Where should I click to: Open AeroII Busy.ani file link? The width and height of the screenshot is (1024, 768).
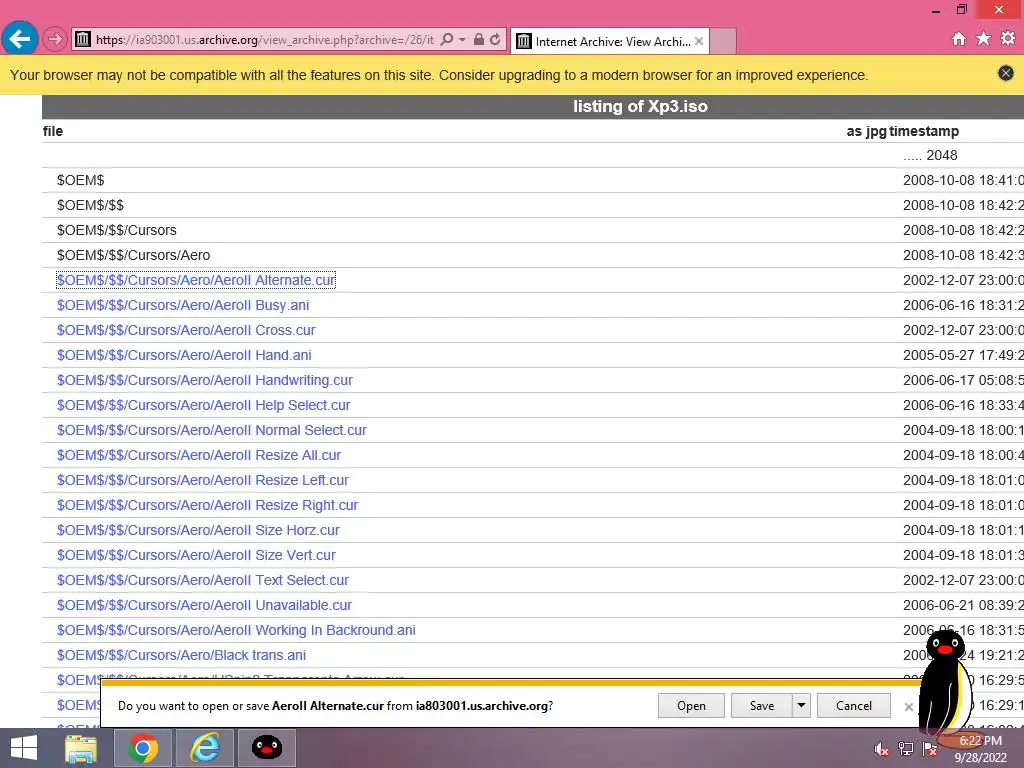click(x=183, y=305)
